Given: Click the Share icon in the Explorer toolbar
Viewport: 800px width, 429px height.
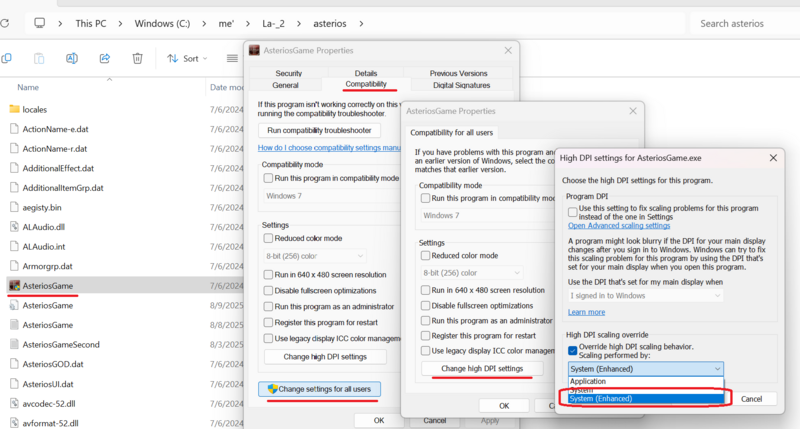Looking at the screenshot, I should pyautogui.click(x=105, y=59).
